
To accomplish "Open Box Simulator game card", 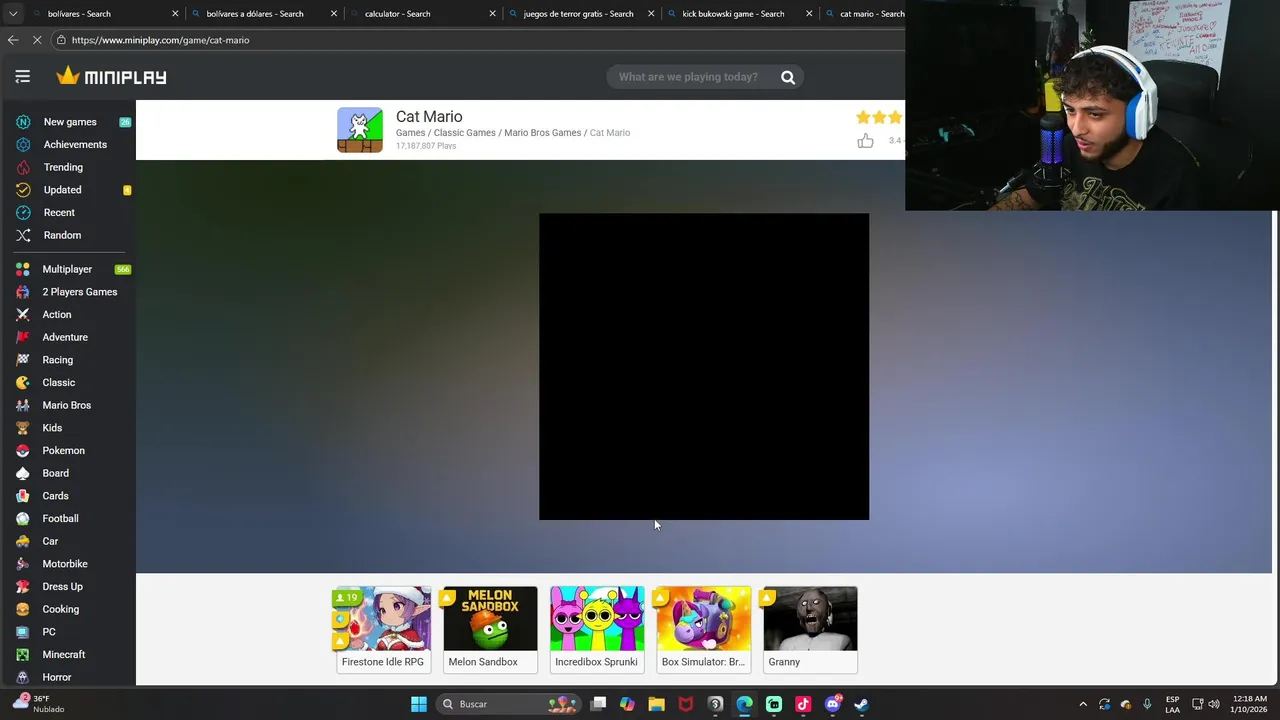I will [x=704, y=629].
